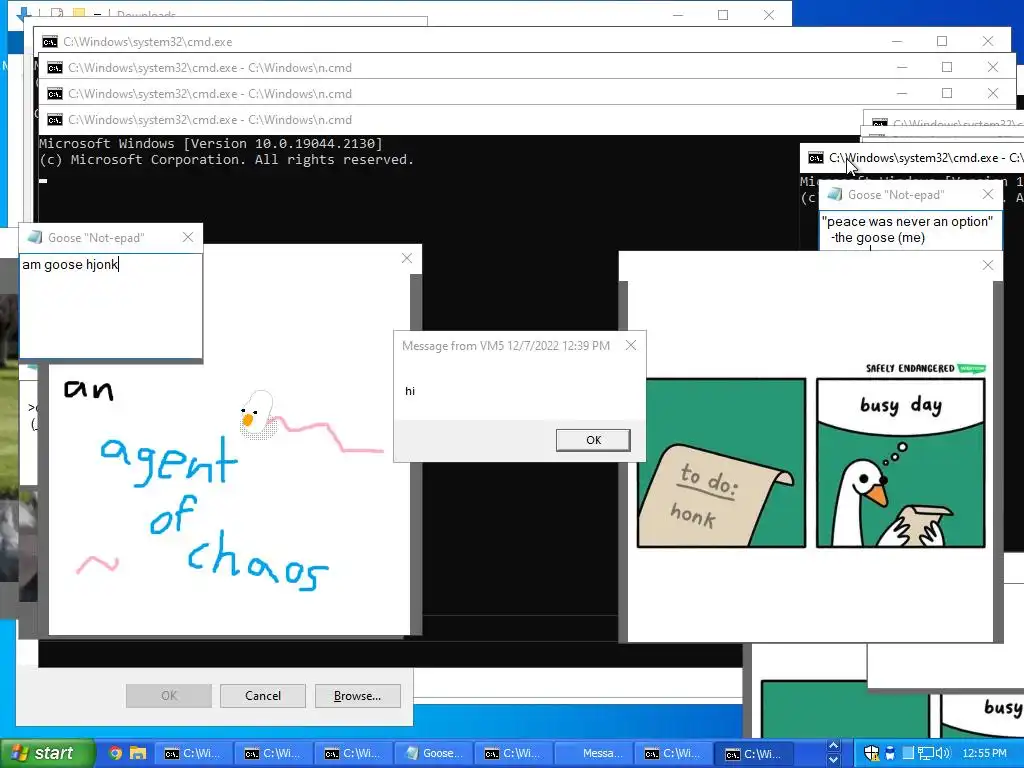Click the blue 'agent of chaos' drawing

point(214,513)
